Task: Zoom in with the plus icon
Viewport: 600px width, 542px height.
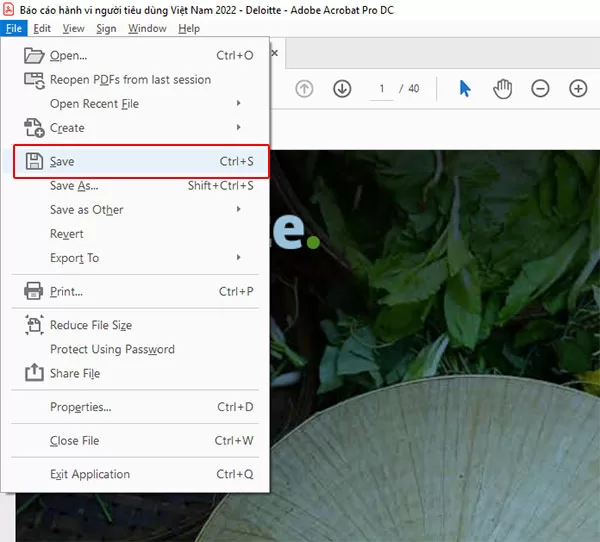Action: [578, 89]
